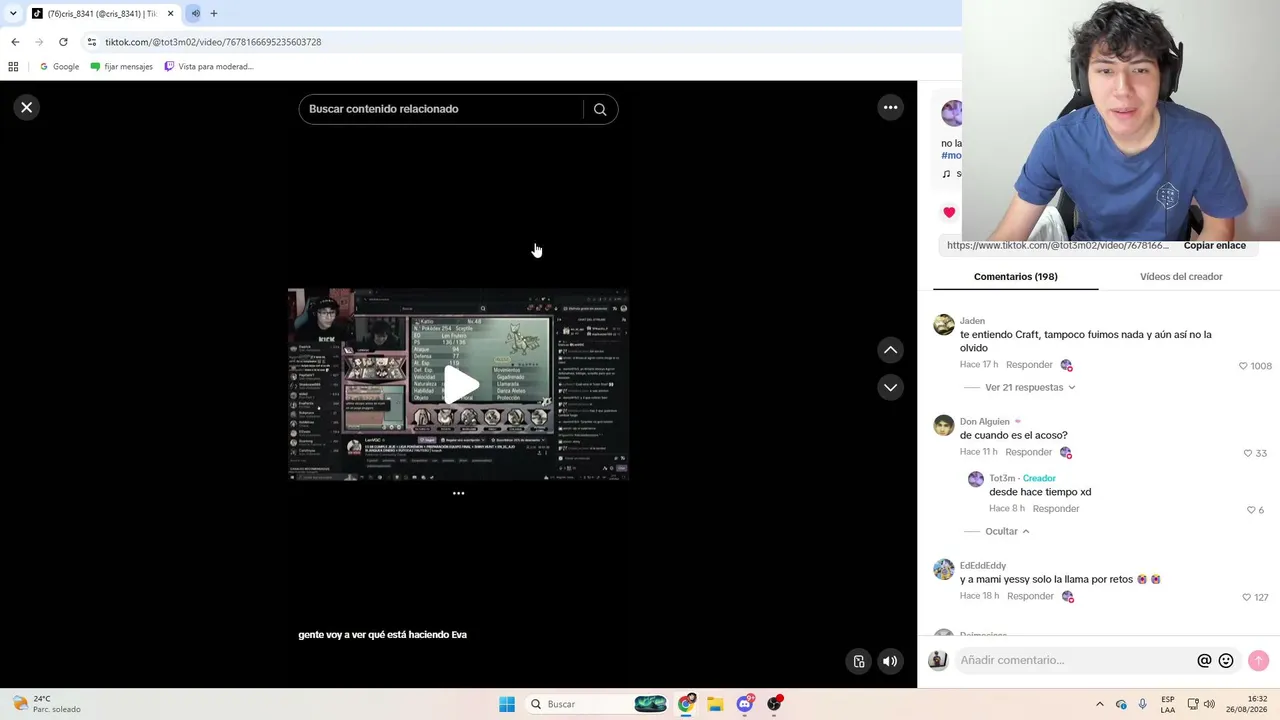This screenshot has height=720, width=1280.
Task: Post the comment with the pink arrow button
Action: point(1258,661)
